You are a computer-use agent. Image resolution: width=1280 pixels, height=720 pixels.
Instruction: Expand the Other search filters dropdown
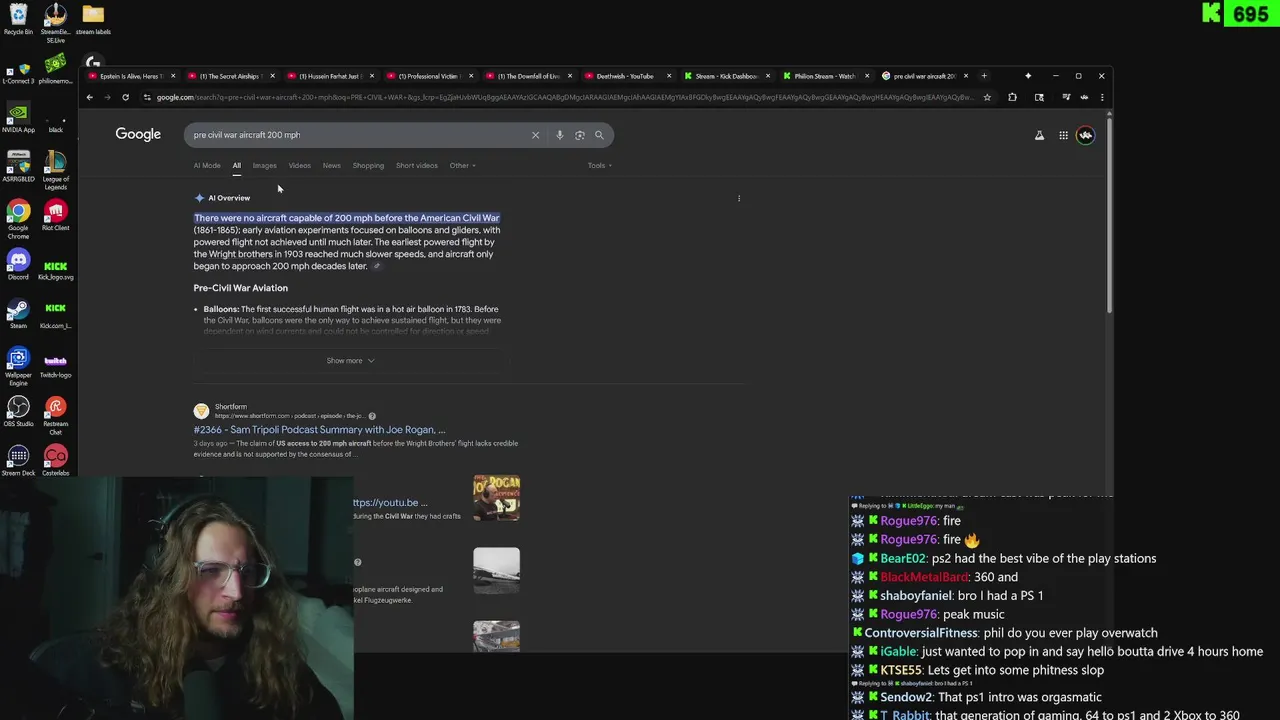[x=462, y=165]
